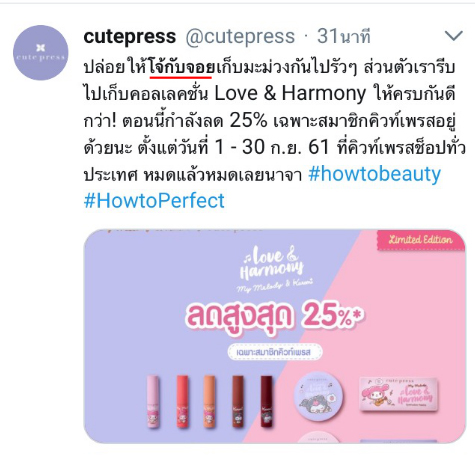Viewport: 475px width, 455px height.
Task: Click the 31 นาที timestamp
Action: pos(343,36)
